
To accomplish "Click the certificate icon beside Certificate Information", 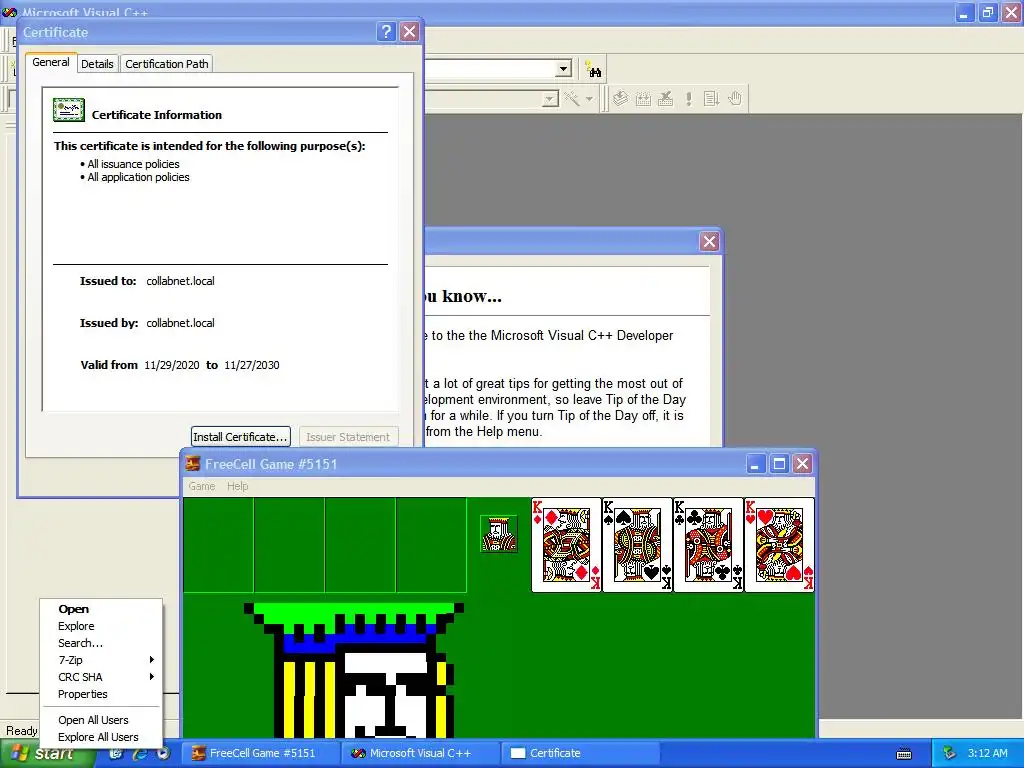I will click(x=69, y=110).
